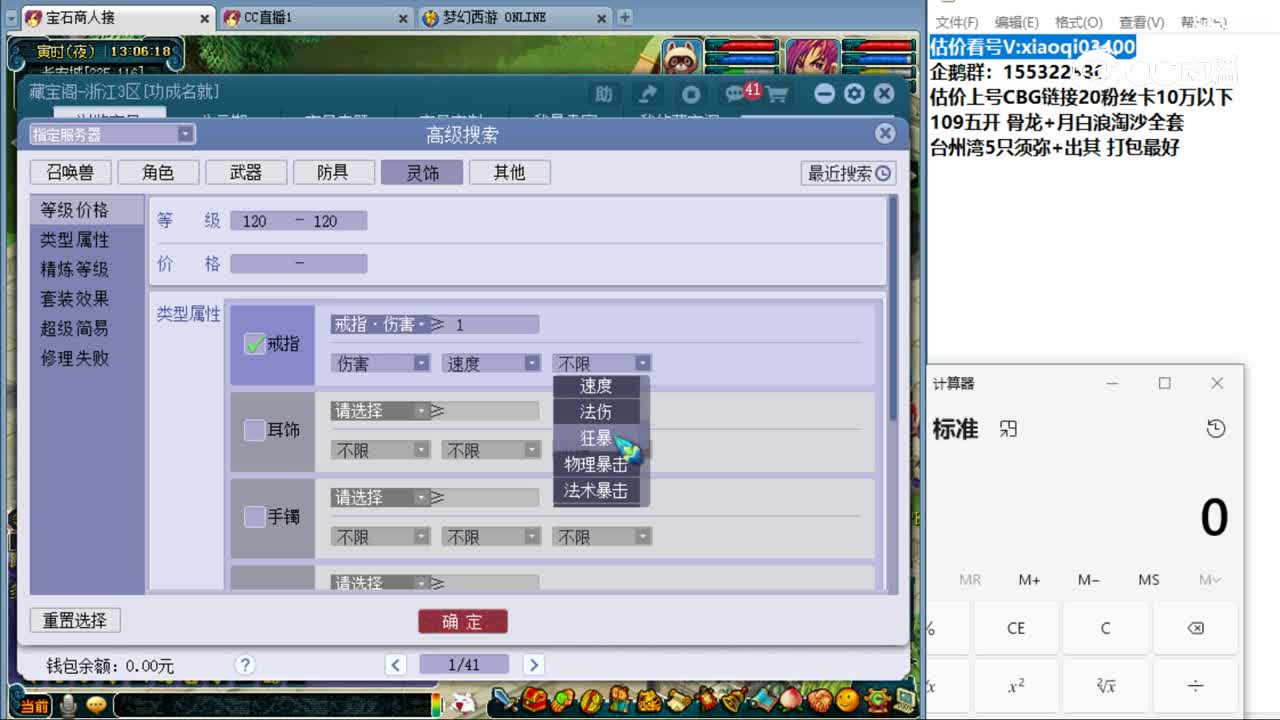Open calculator history with the clock icon

point(1216,428)
